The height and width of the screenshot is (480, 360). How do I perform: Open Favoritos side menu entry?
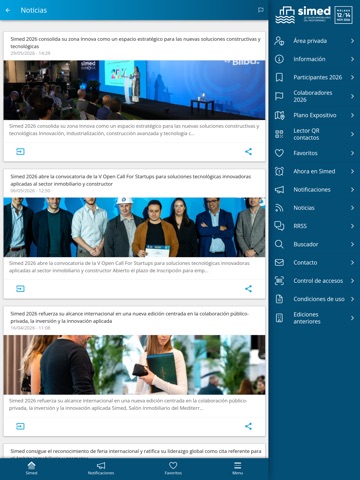314,153
